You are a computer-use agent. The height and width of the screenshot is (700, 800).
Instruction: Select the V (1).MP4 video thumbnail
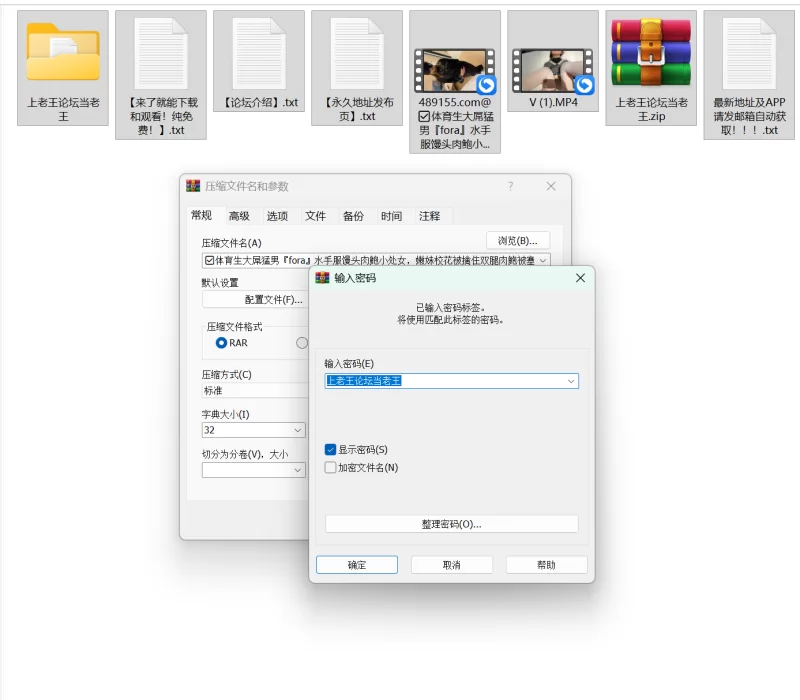553,71
